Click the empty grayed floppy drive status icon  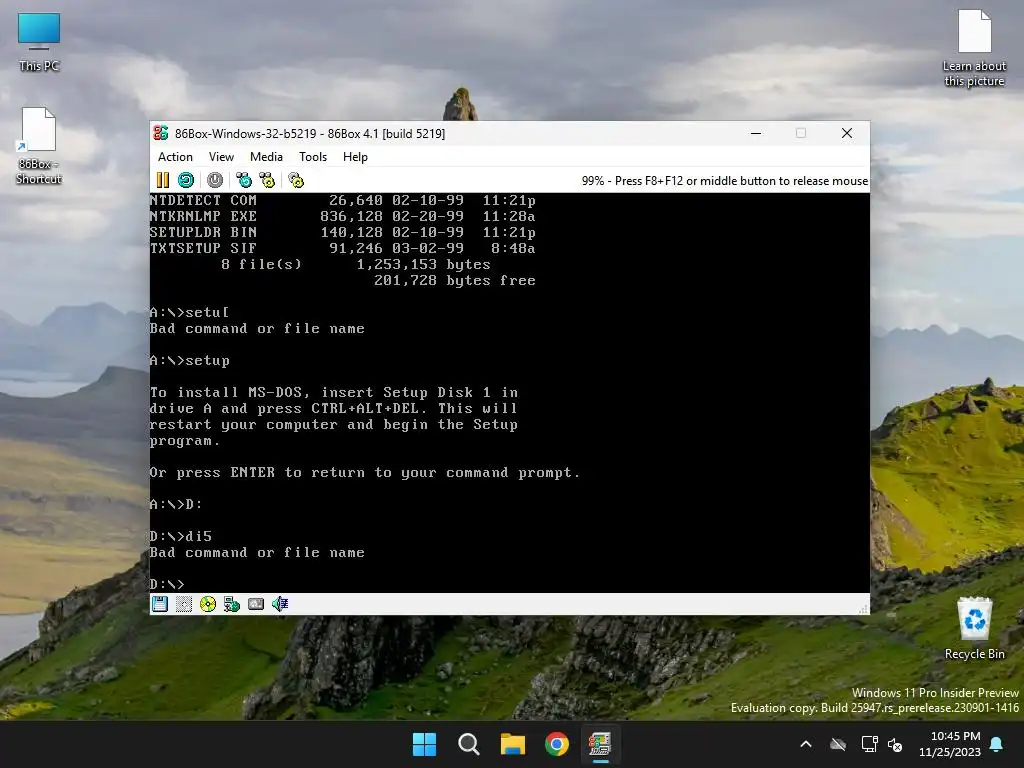click(x=184, y=604)
